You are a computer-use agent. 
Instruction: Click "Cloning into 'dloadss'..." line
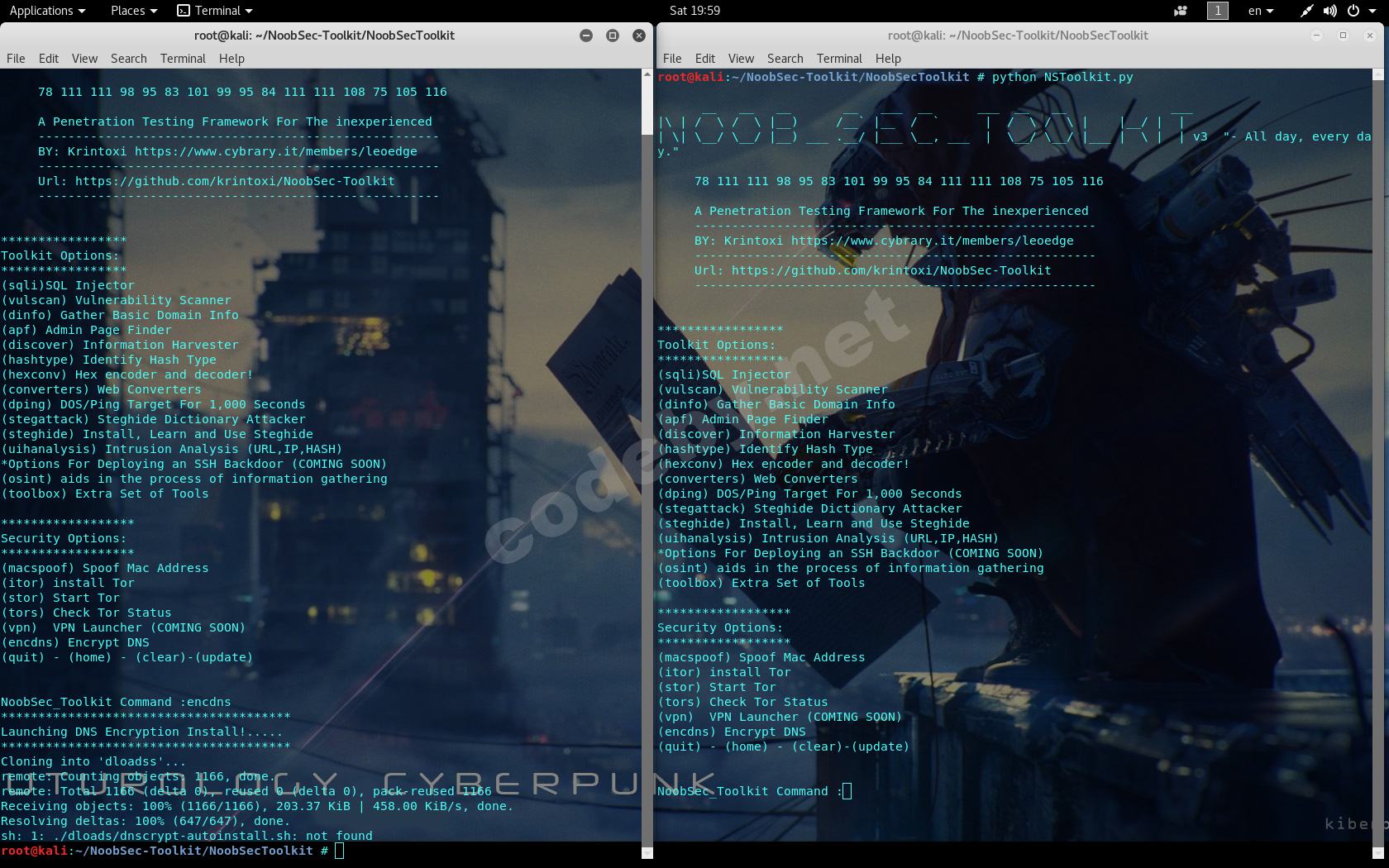click(93, 761)
